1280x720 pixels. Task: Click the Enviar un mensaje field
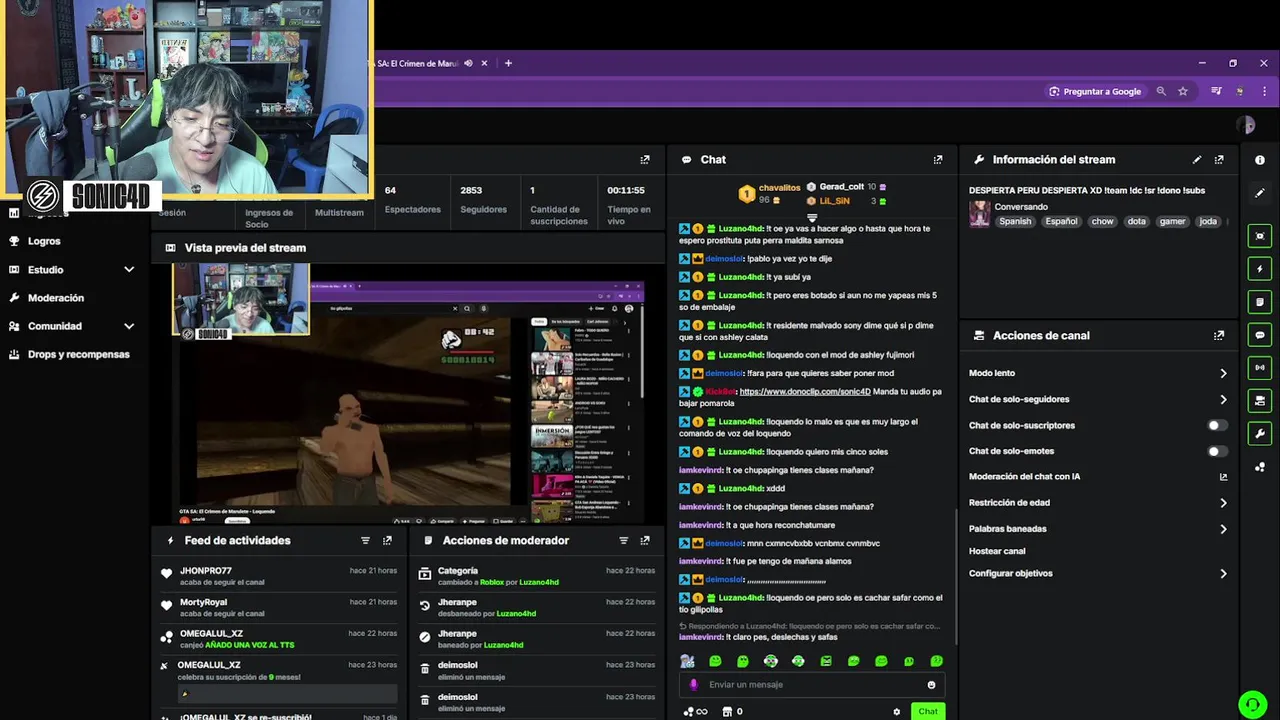tap(812, 685)
